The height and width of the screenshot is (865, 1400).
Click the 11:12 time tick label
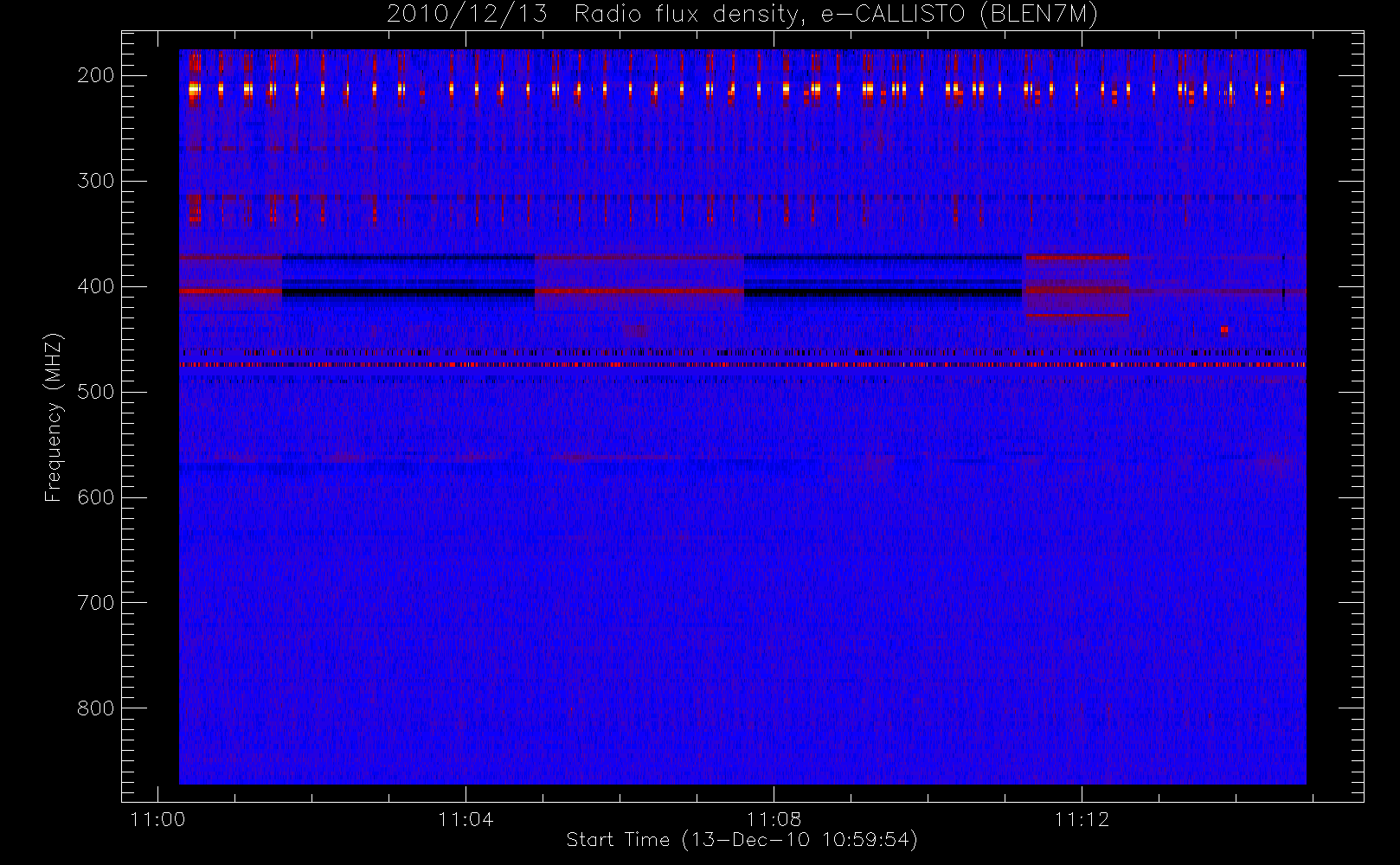coord(1082,819)
